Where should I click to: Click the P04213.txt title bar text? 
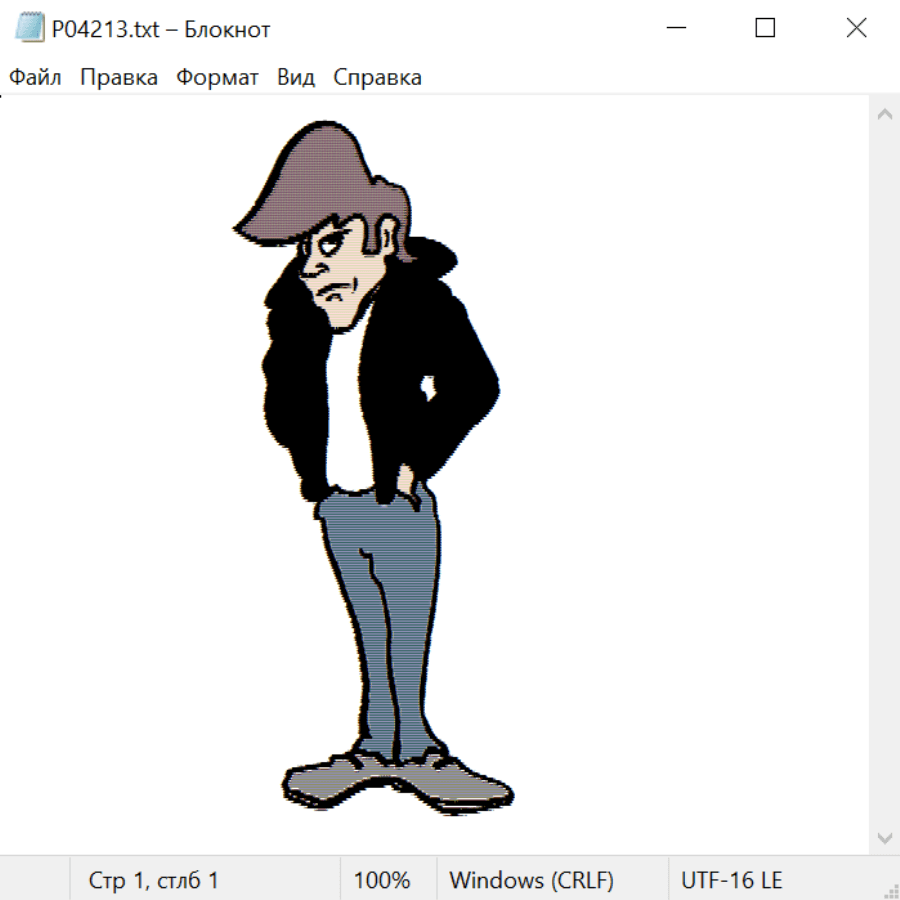pyautogui.click(x=161, y=30)
